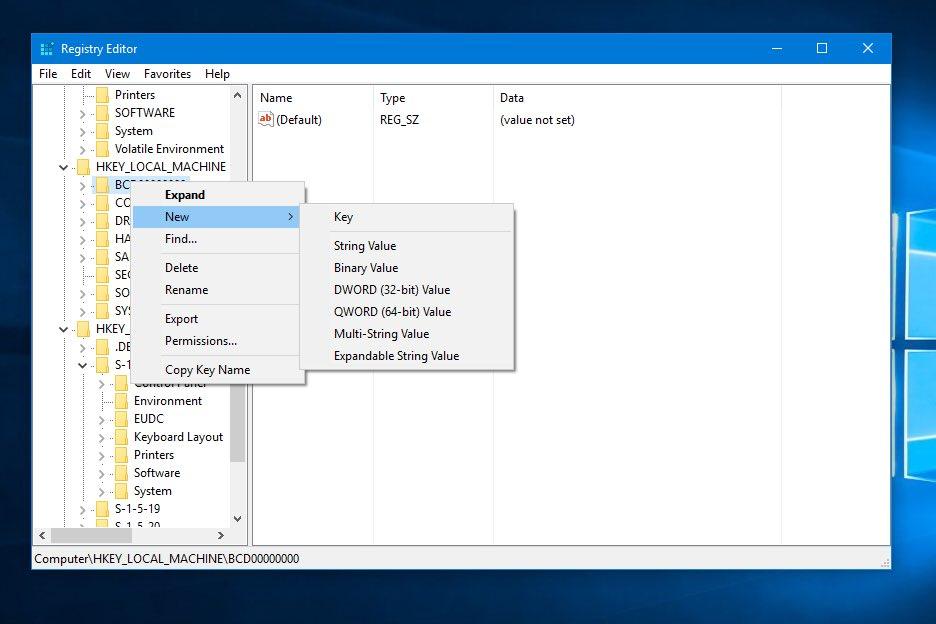Screen dimensions: 936x624
Task: Select New in the context menu
Action: (x=217, y=217)
